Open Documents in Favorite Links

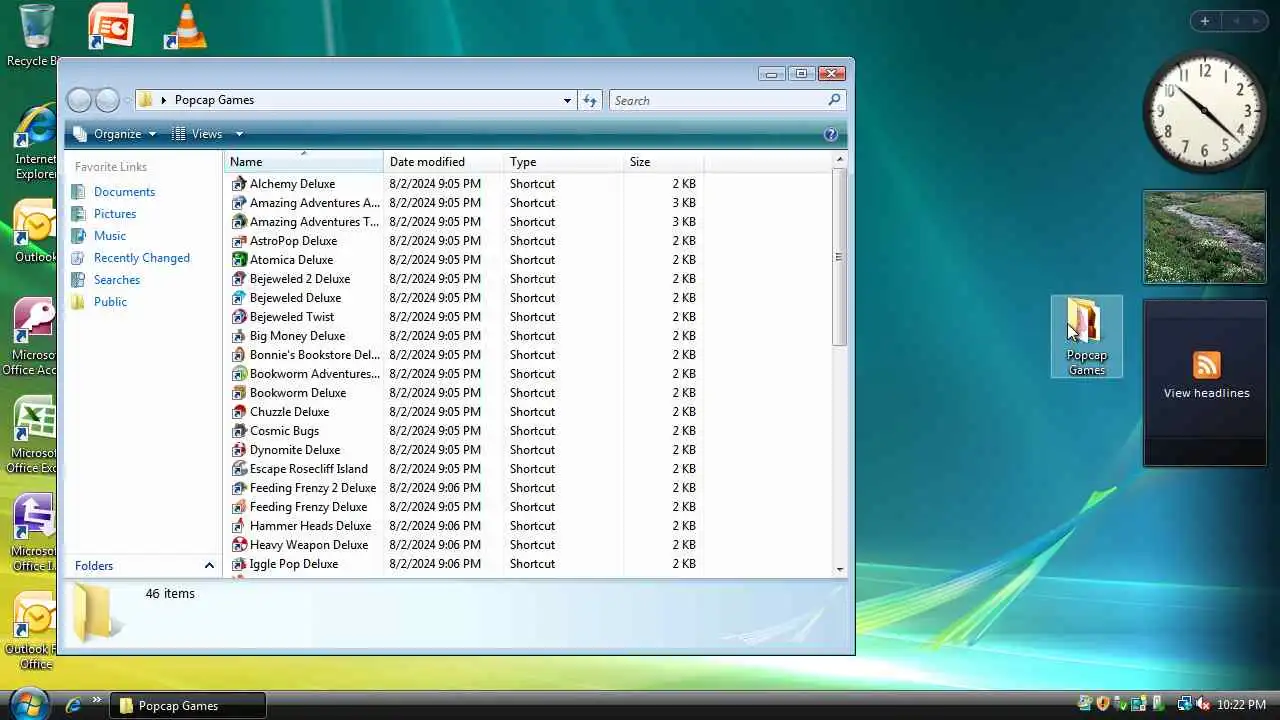pos(124,192)
